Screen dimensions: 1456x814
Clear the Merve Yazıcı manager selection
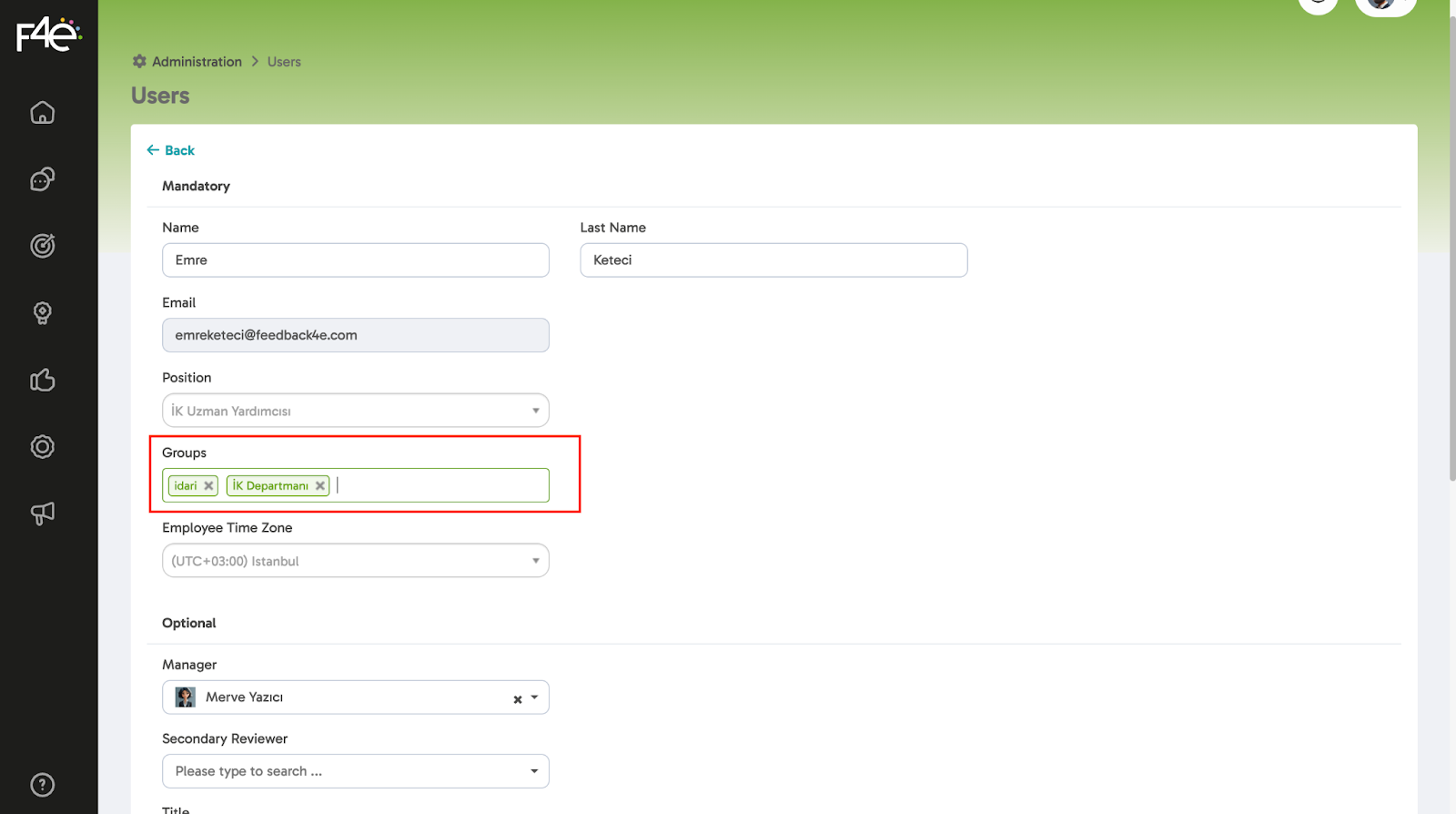point(518,699)
